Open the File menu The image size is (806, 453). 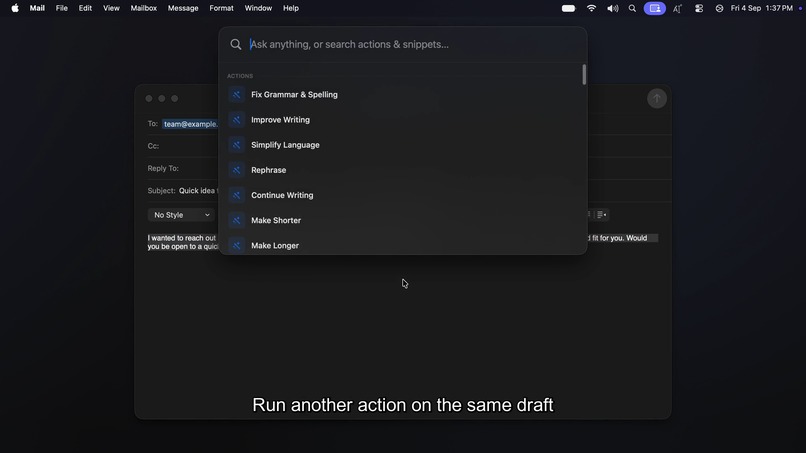coord(62,8)
